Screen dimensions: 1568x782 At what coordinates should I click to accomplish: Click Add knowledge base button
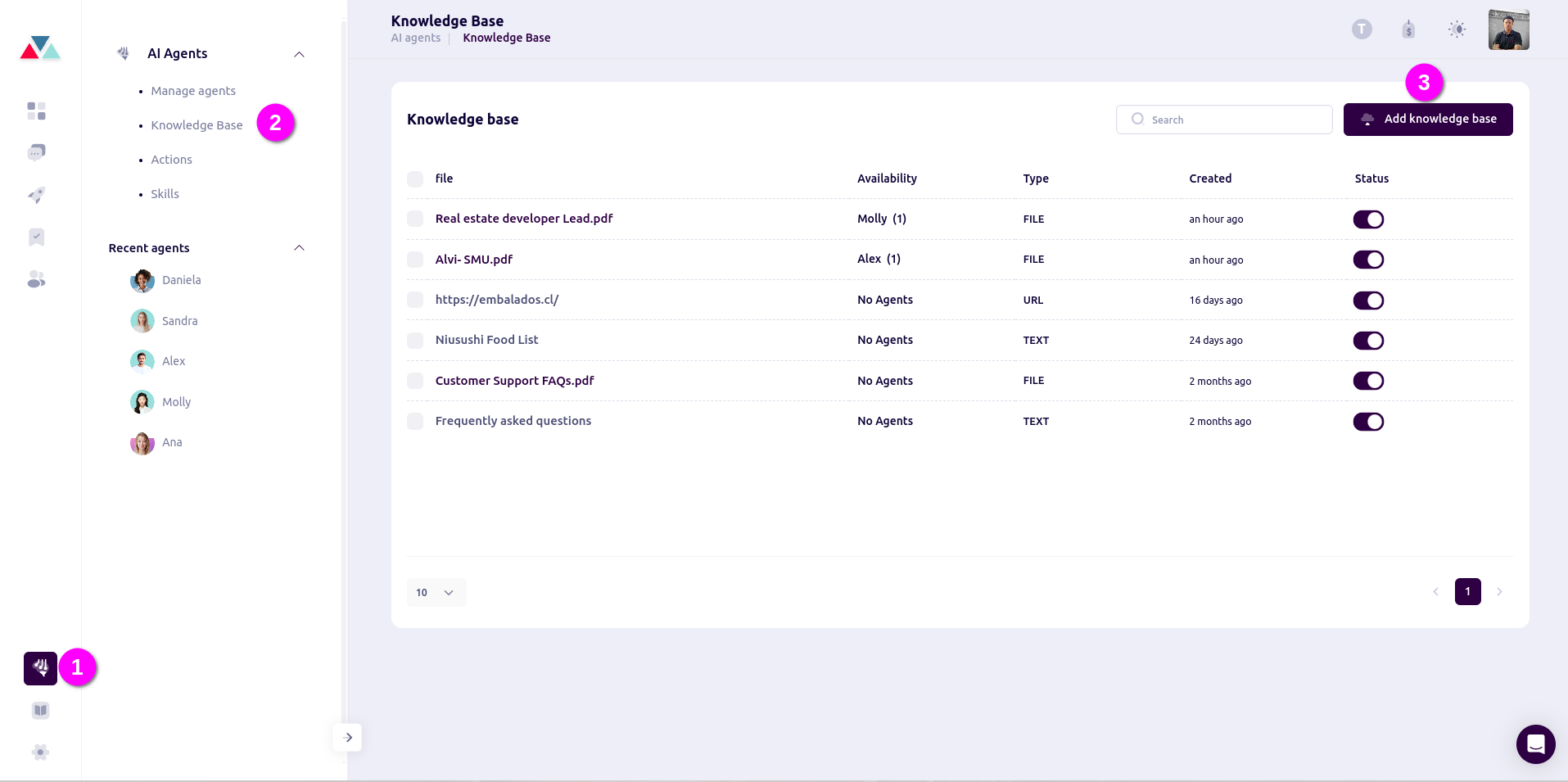point(1428,120)
